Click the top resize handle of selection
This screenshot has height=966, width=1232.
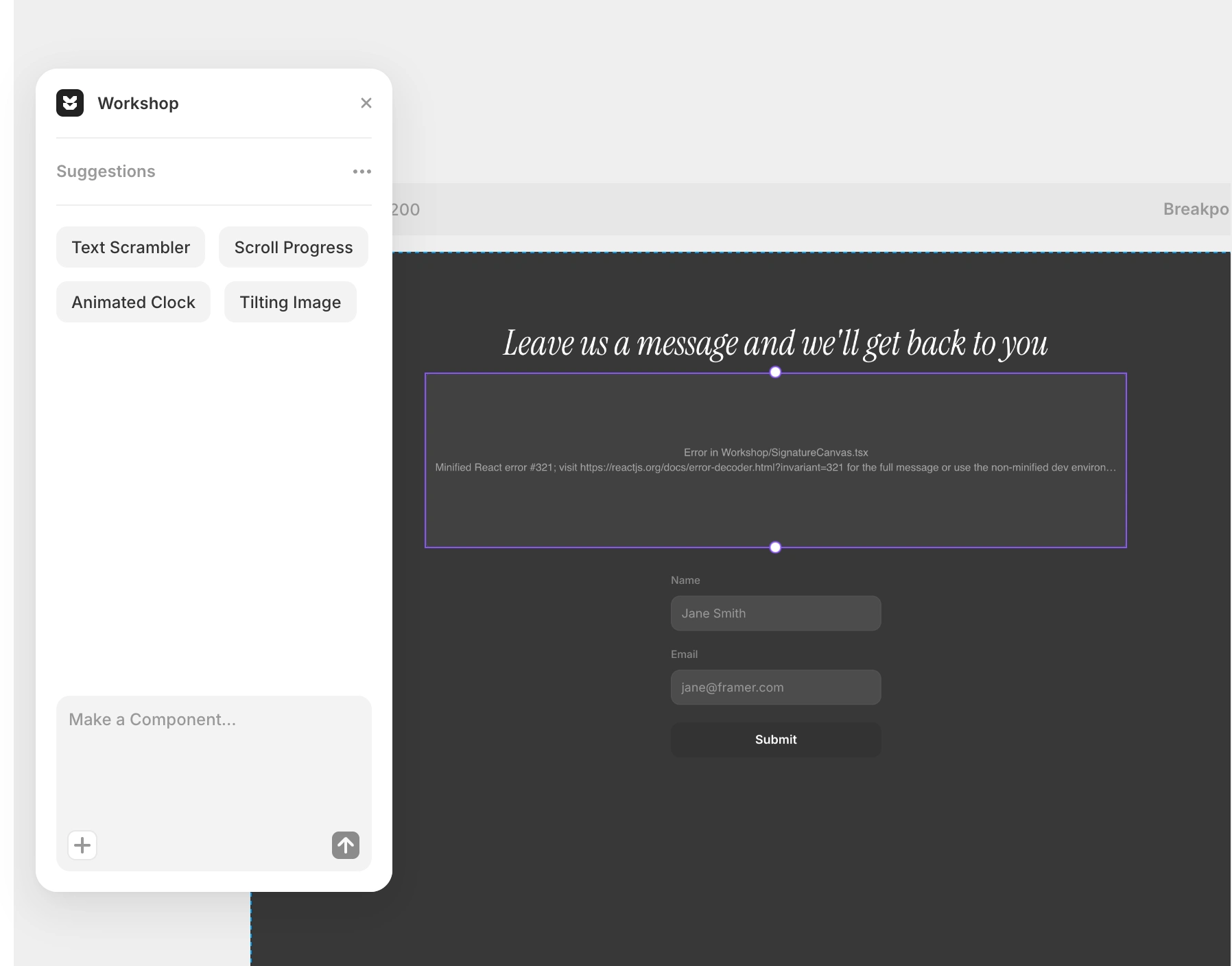tap(775, 372)
